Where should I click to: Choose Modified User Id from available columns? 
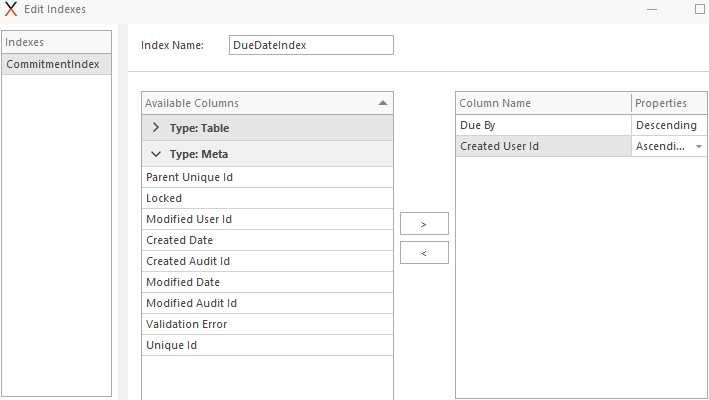(x=267, y=219)
